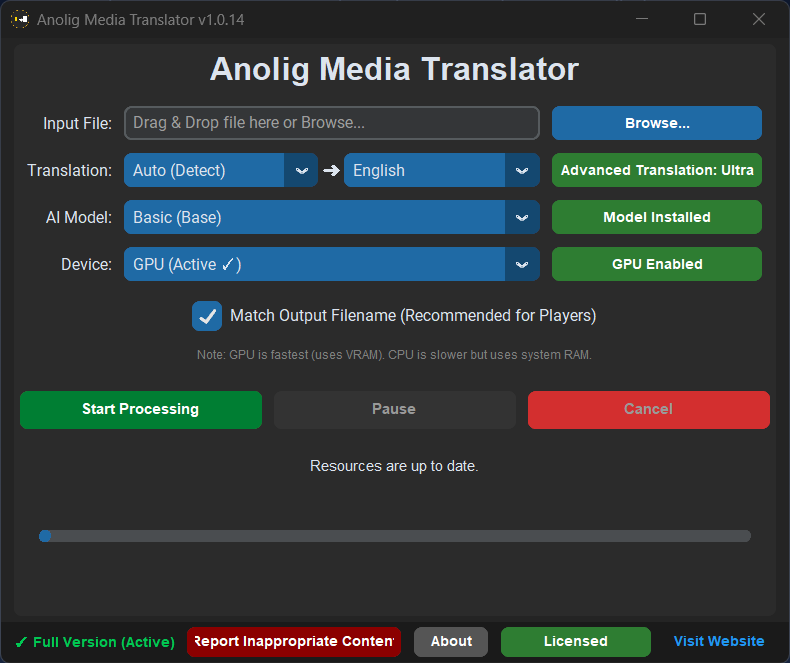This screenshot has height=663, width=790.
Task: Close the Anolig Media Translator window
Action: coord(759,19)
